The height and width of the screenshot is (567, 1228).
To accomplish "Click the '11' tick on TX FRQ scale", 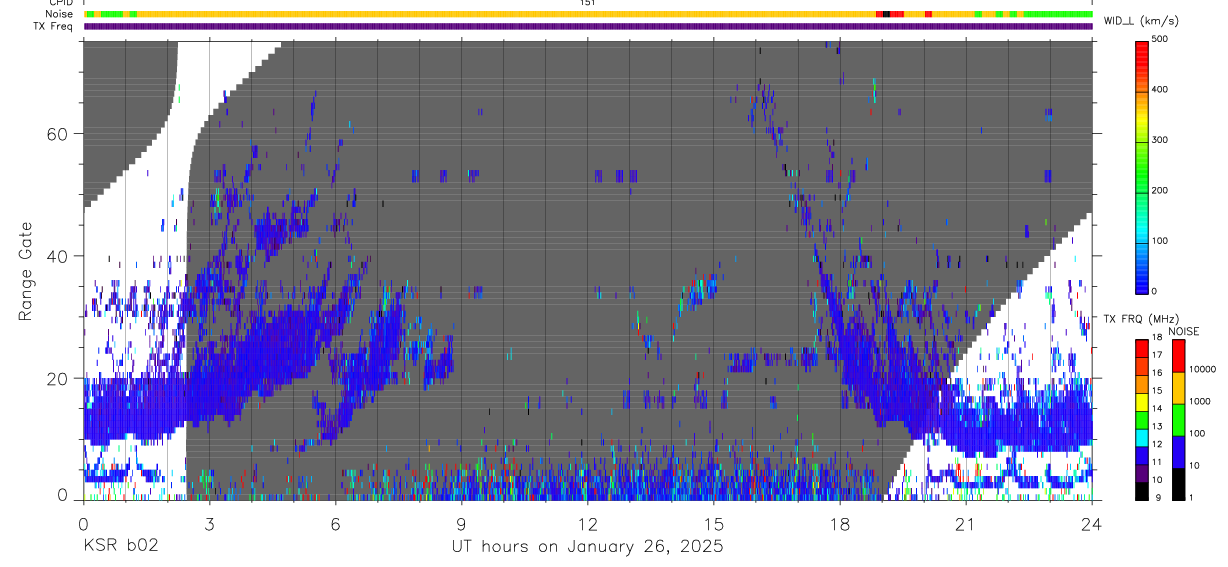I will click(1156, 462).
